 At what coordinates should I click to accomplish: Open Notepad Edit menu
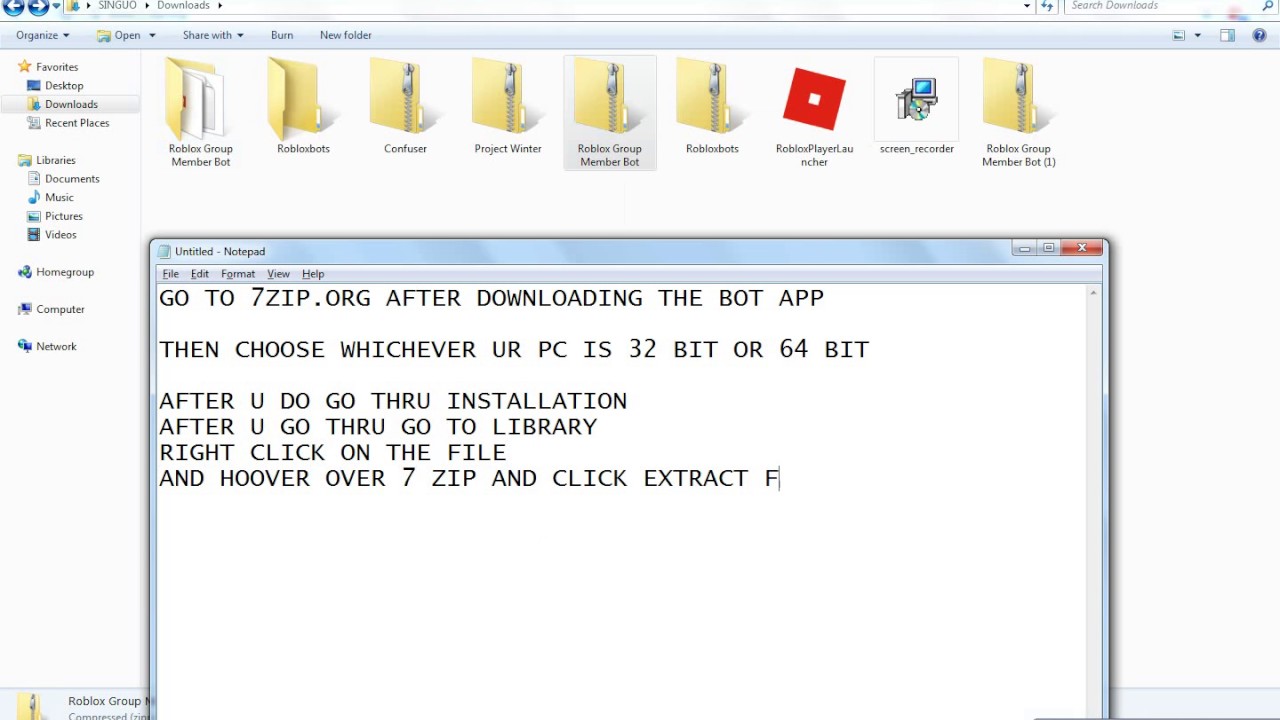click(x=200, y=274)
